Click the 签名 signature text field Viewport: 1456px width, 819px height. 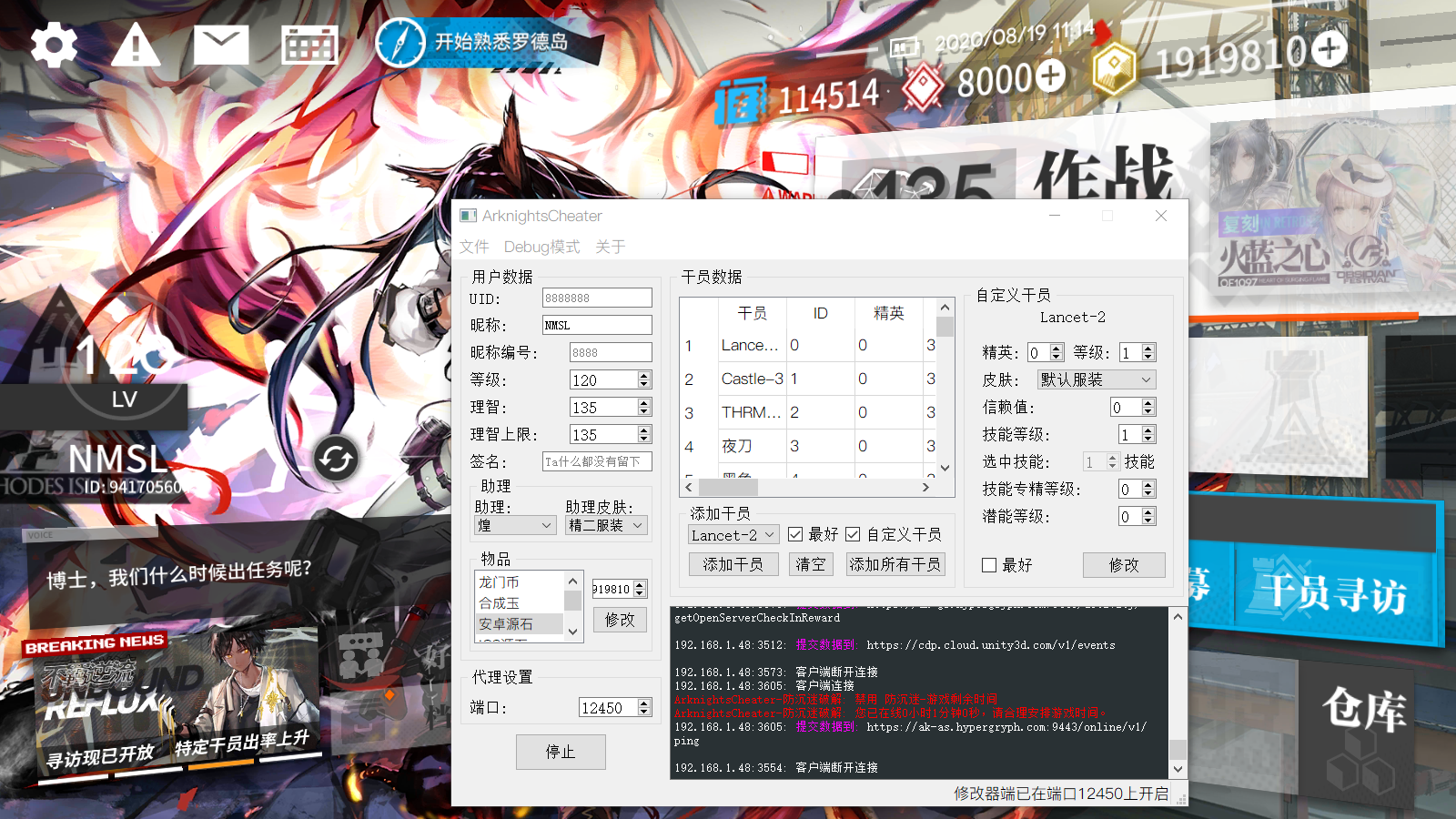point(597,461)
